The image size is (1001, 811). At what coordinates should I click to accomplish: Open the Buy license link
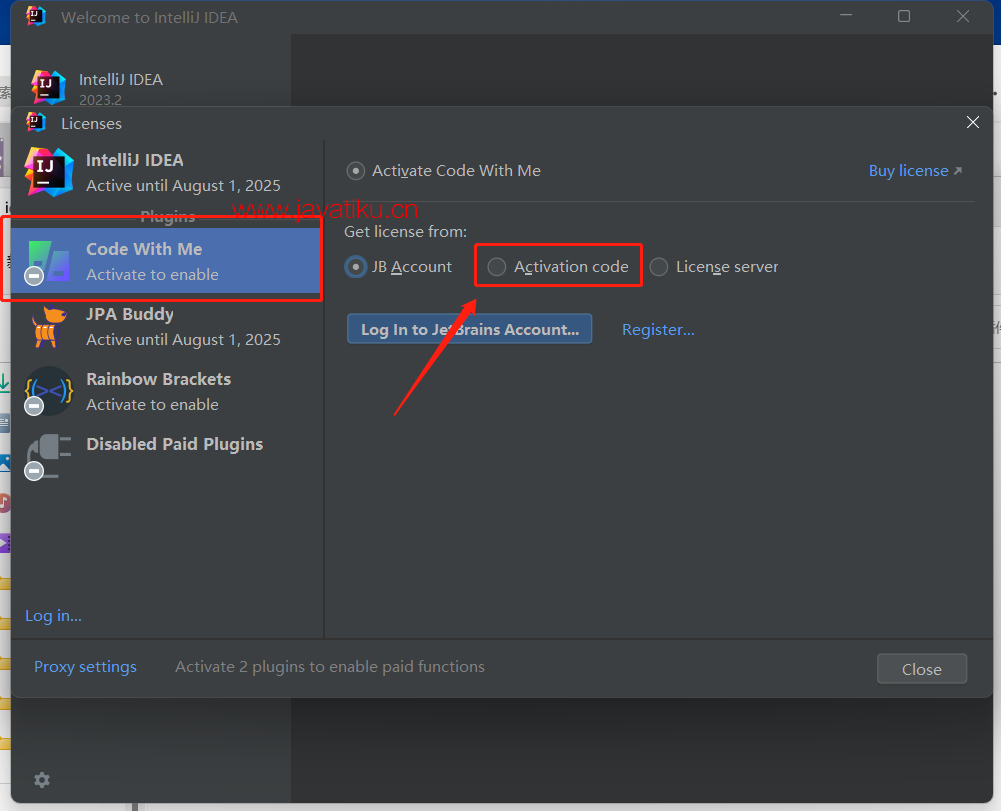[x=915, y=171]
